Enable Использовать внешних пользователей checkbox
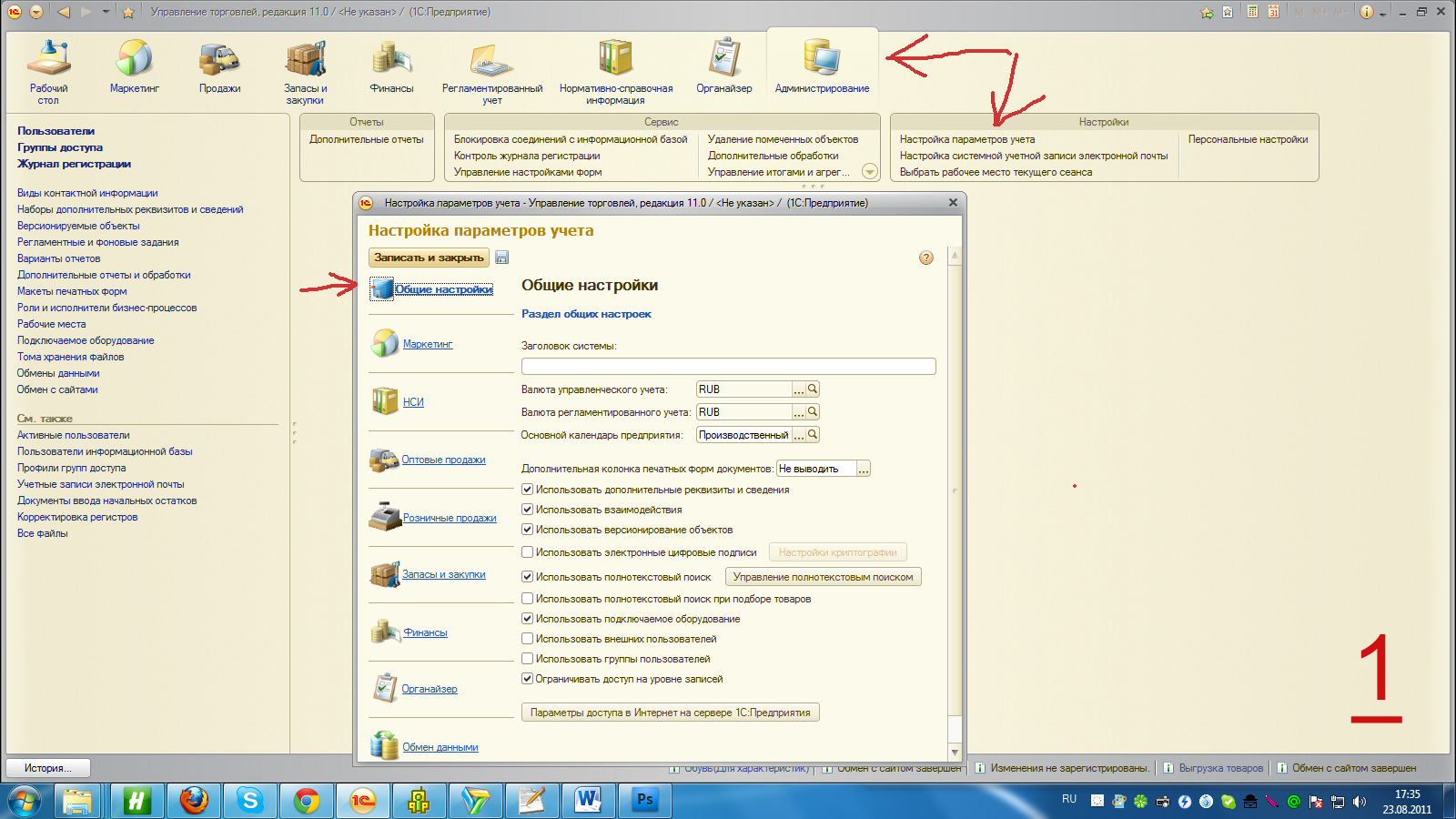This screenshot has width=1456, height=819. point(527,639)
